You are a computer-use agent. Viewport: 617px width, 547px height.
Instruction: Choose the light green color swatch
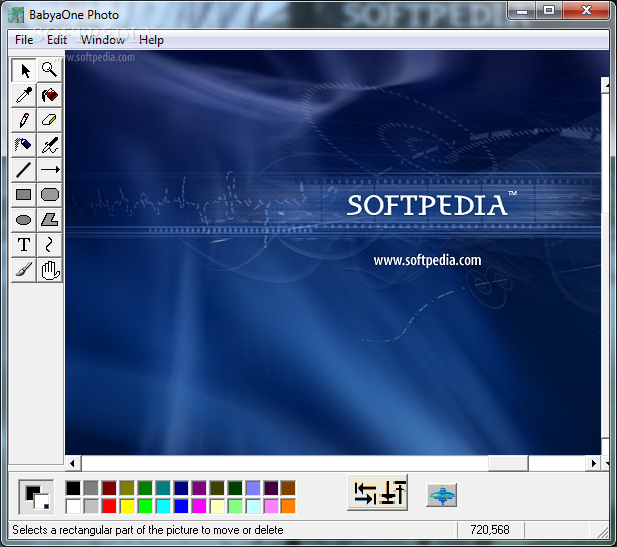pos(235,506)
